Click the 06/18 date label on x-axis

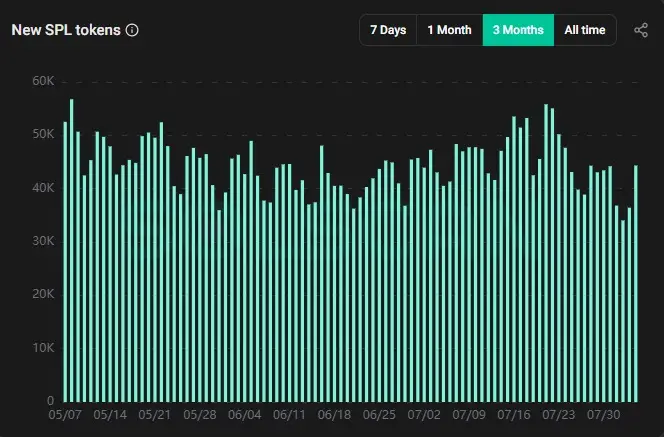point(334,414)
